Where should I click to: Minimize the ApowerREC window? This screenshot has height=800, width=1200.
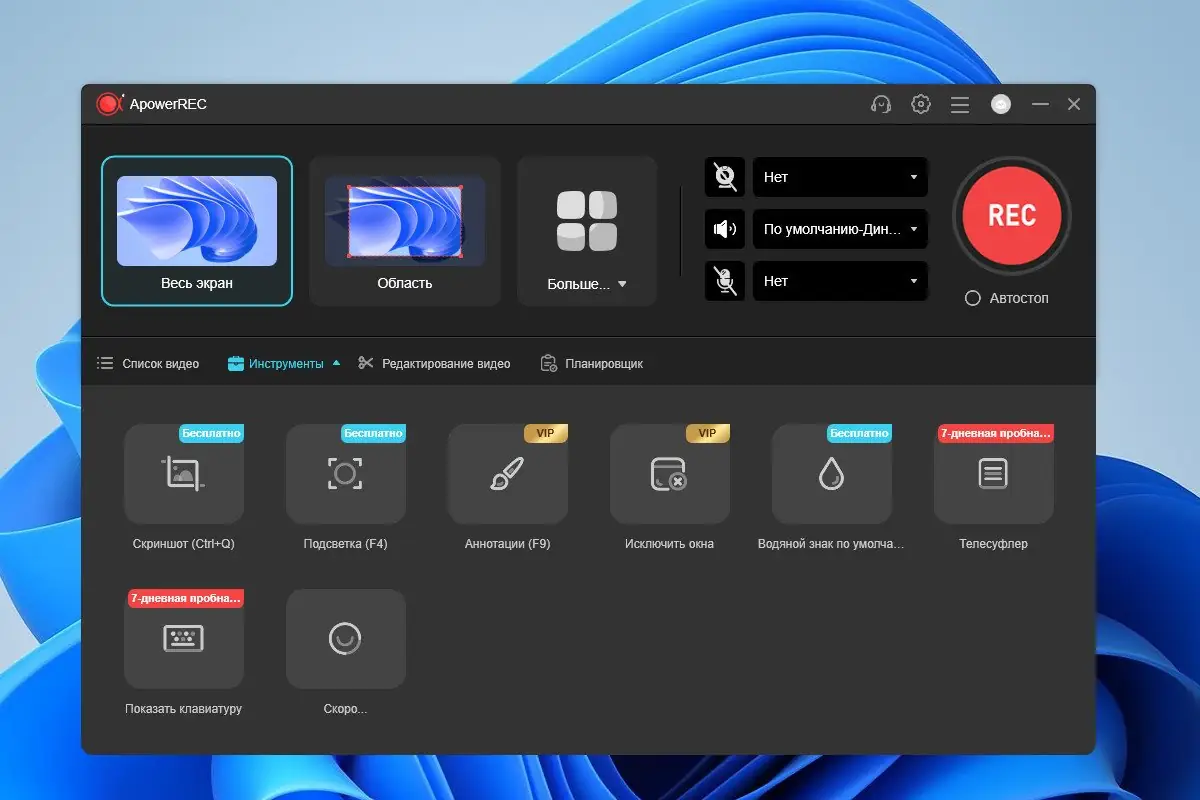coord(1040,104)
